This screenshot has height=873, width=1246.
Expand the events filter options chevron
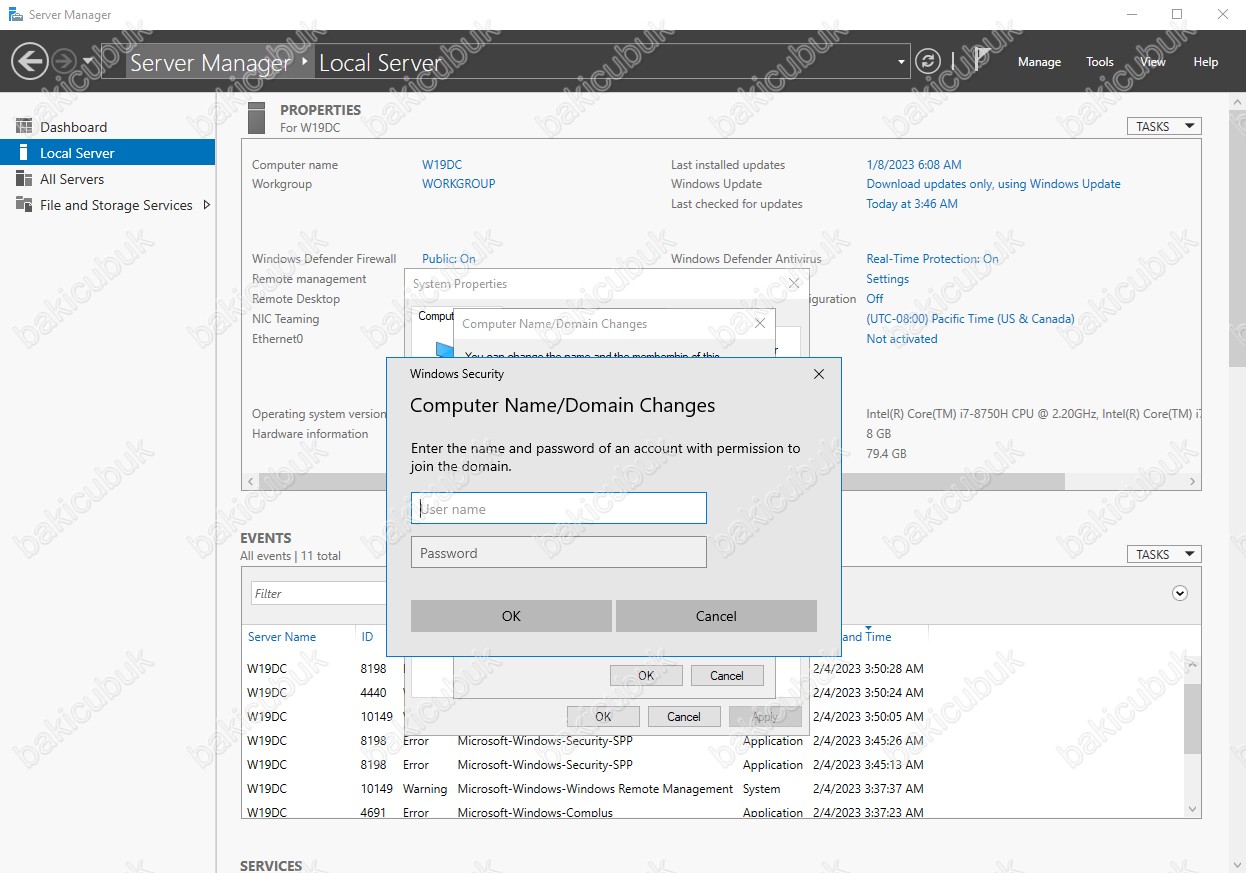(1179, 593)
